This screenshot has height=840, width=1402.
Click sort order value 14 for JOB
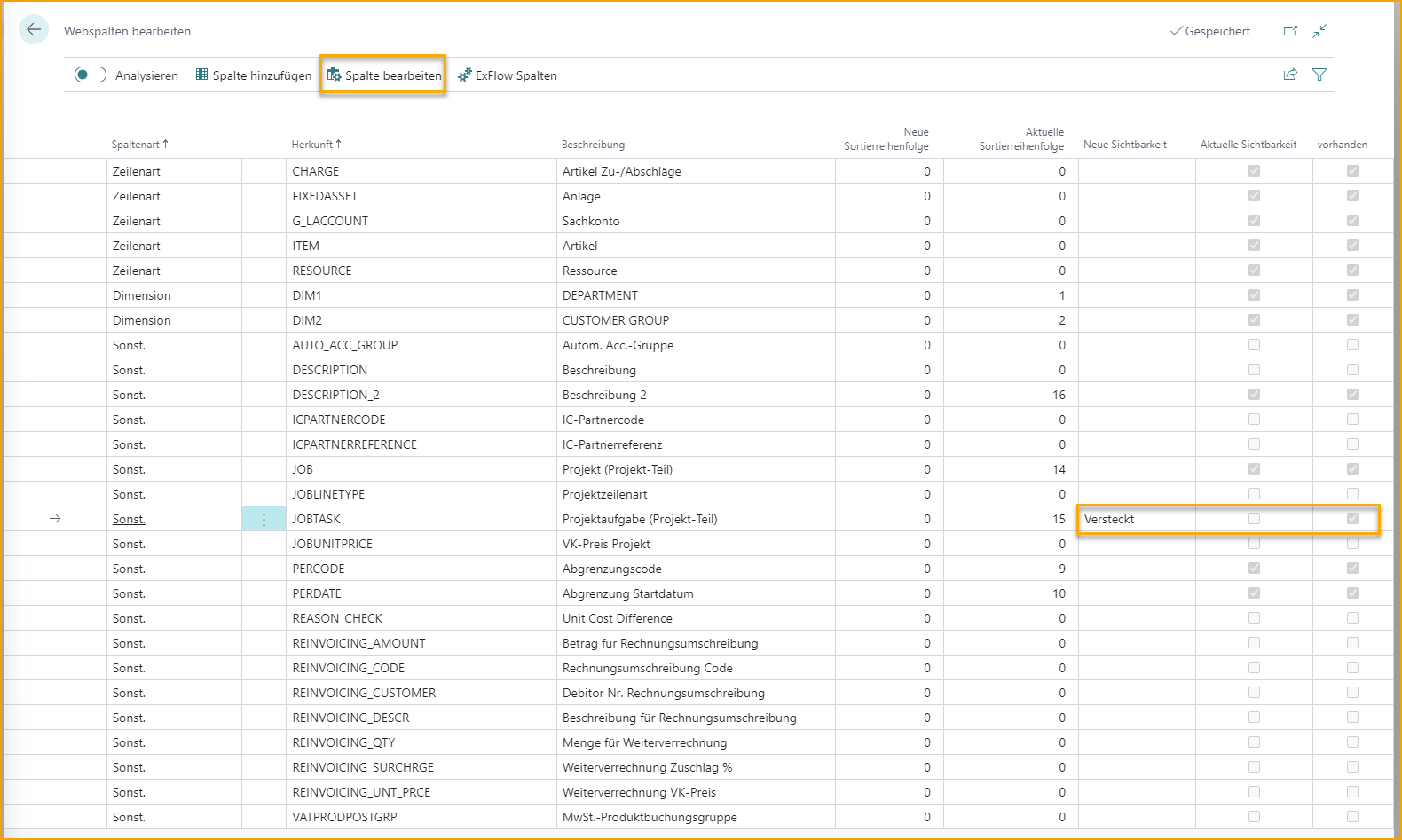coord(1011,469)
